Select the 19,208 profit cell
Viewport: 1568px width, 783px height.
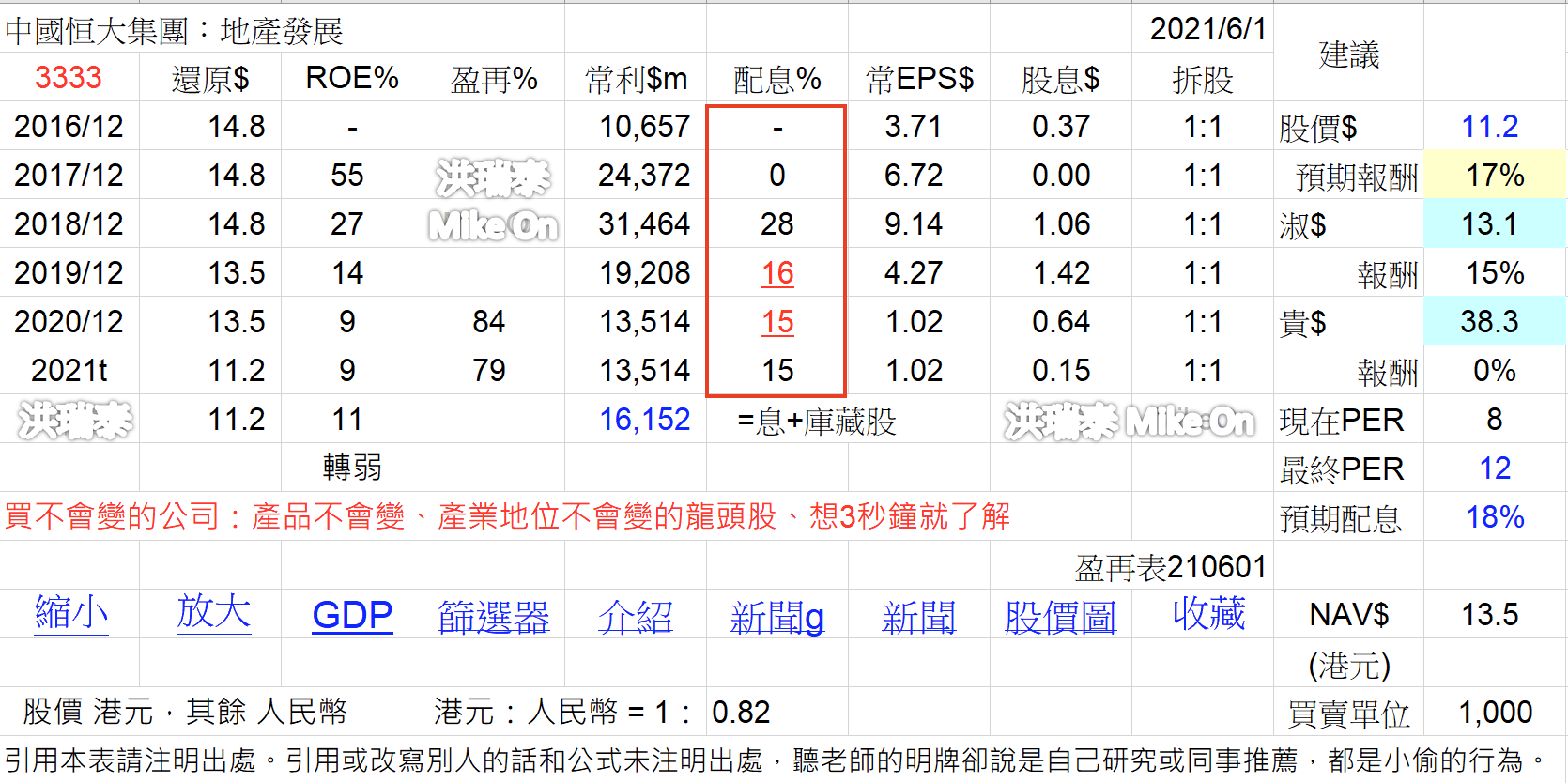[645, 272]
